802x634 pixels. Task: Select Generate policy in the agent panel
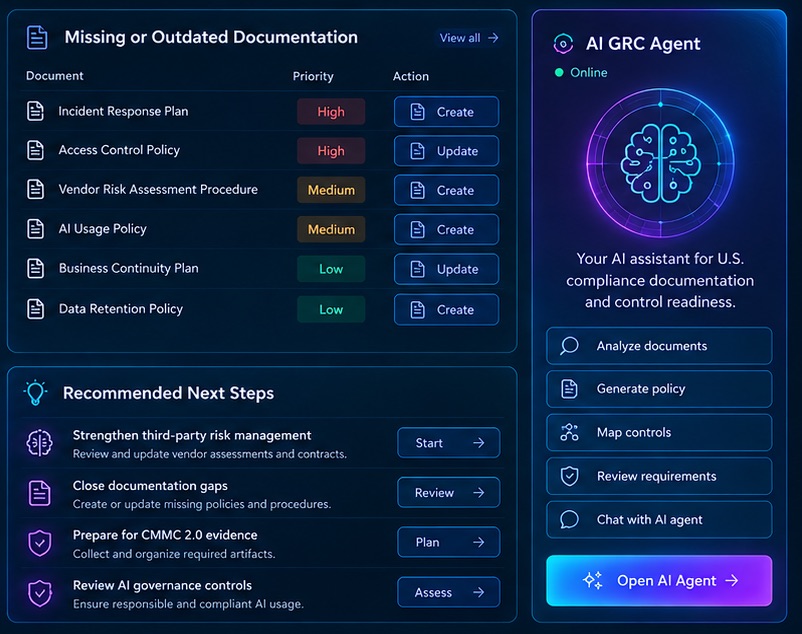tap(659, 389)
